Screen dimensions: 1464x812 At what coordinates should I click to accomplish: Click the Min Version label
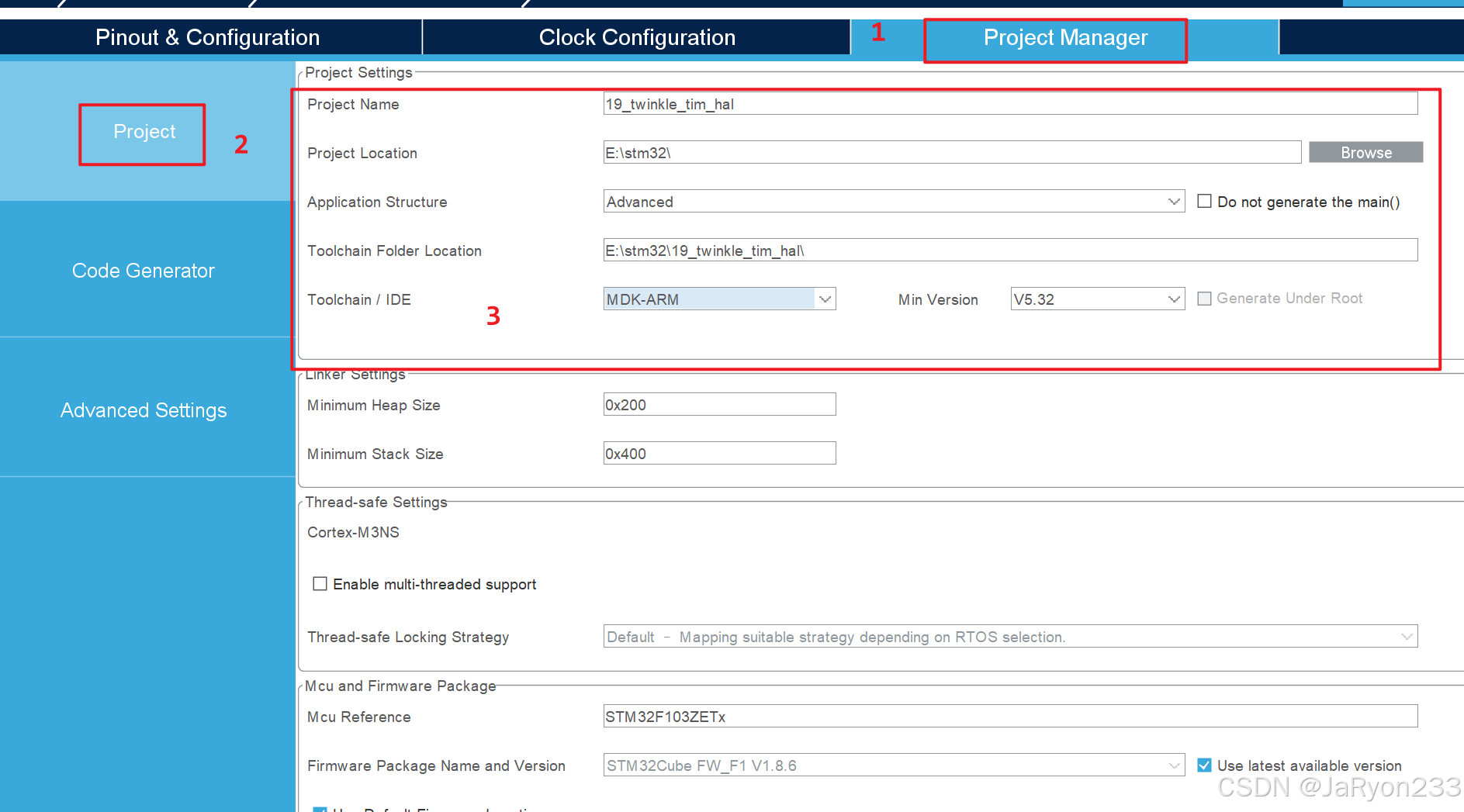pyautogui.click(x=938, y=300)
